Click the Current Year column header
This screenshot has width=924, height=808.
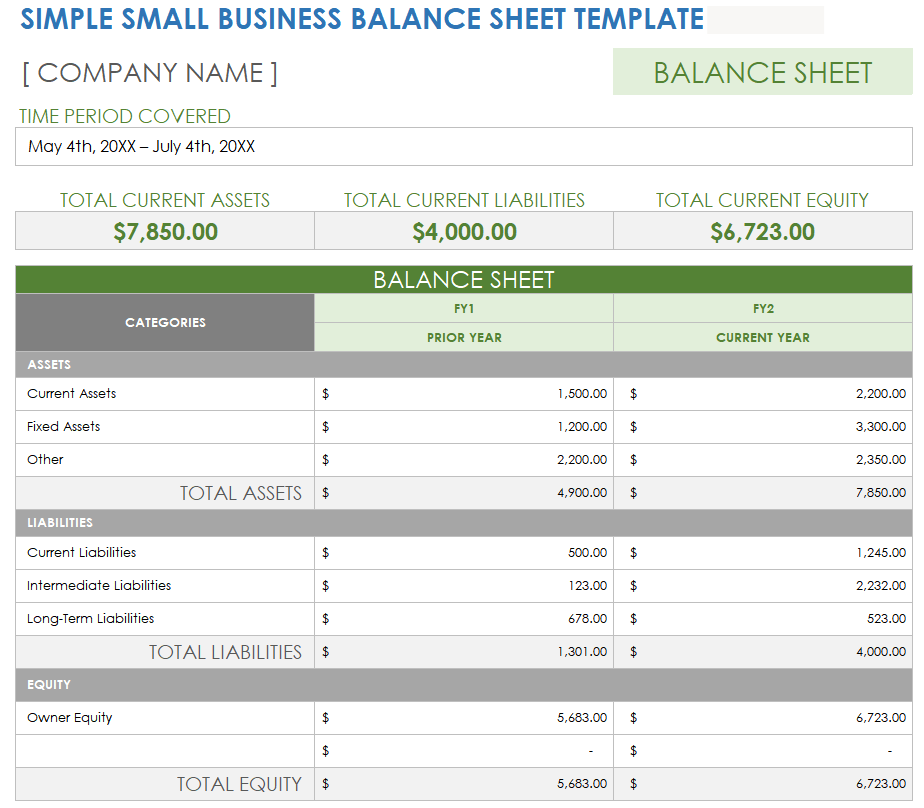[762, 338]
